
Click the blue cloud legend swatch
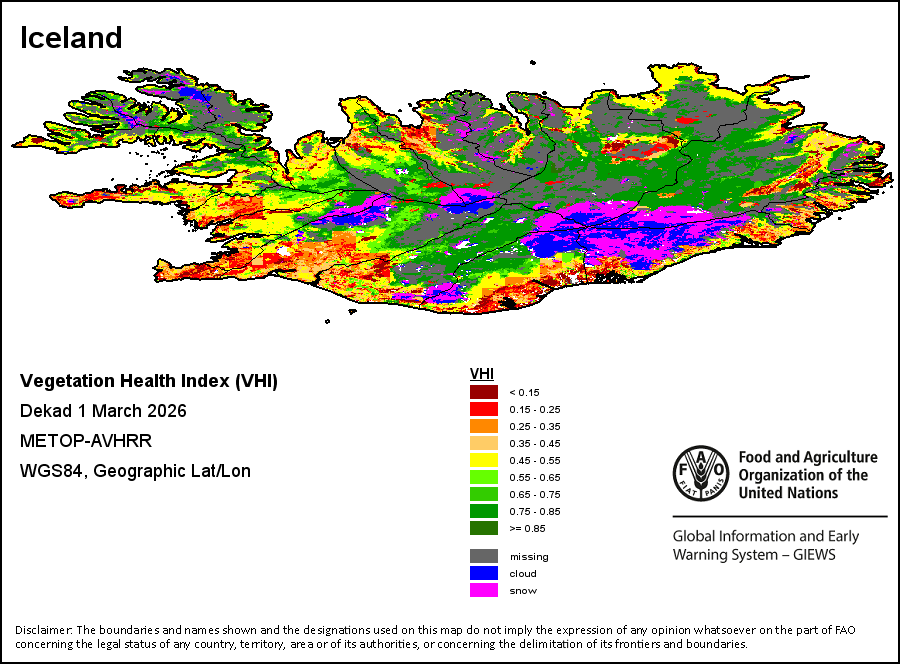(484, 573)
